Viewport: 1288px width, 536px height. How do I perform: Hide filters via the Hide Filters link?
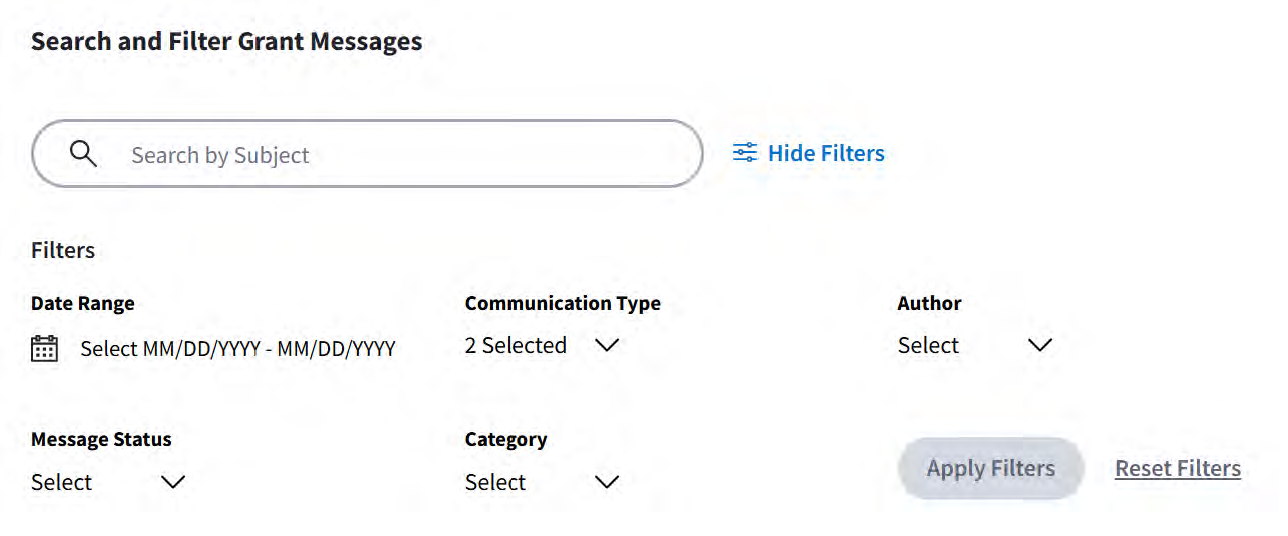(826, 153)
